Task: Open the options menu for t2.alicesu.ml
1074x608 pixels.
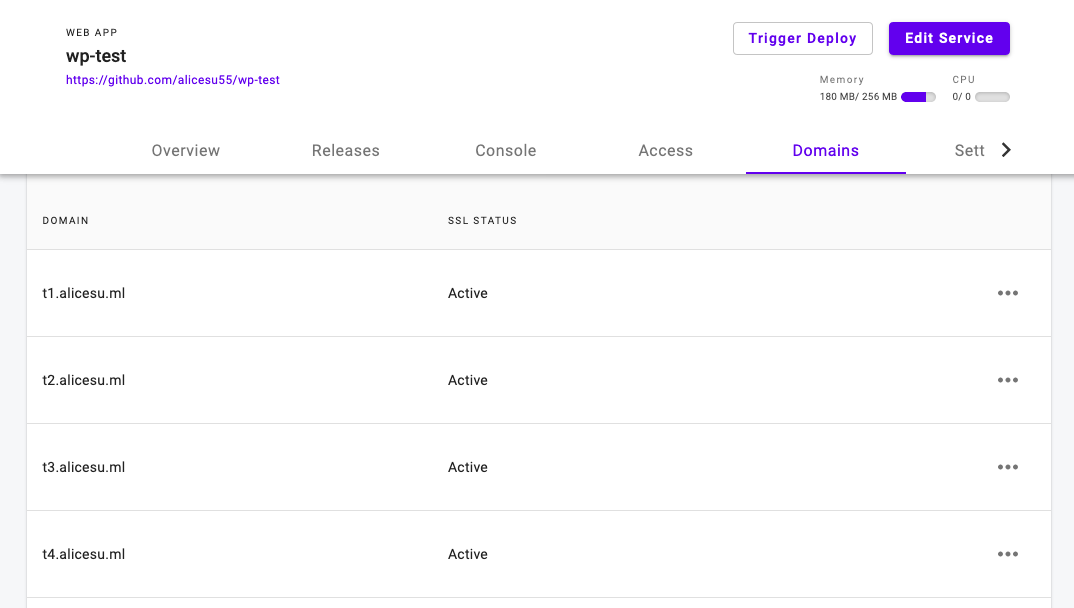Action: pyautogui.click(x=1007, y=380)
